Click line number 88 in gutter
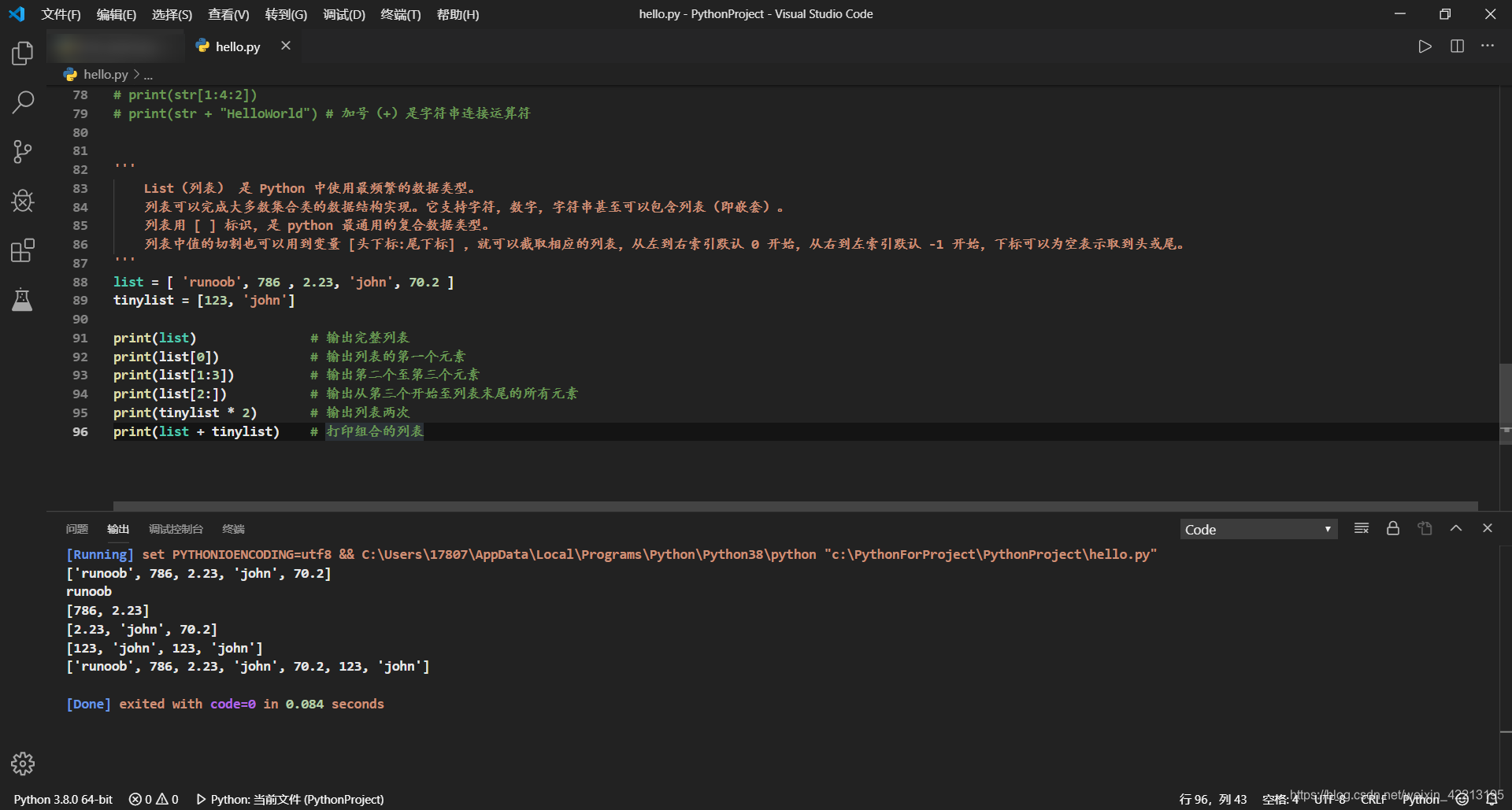This screenshot has width=1512, height=810. (80, 282)
